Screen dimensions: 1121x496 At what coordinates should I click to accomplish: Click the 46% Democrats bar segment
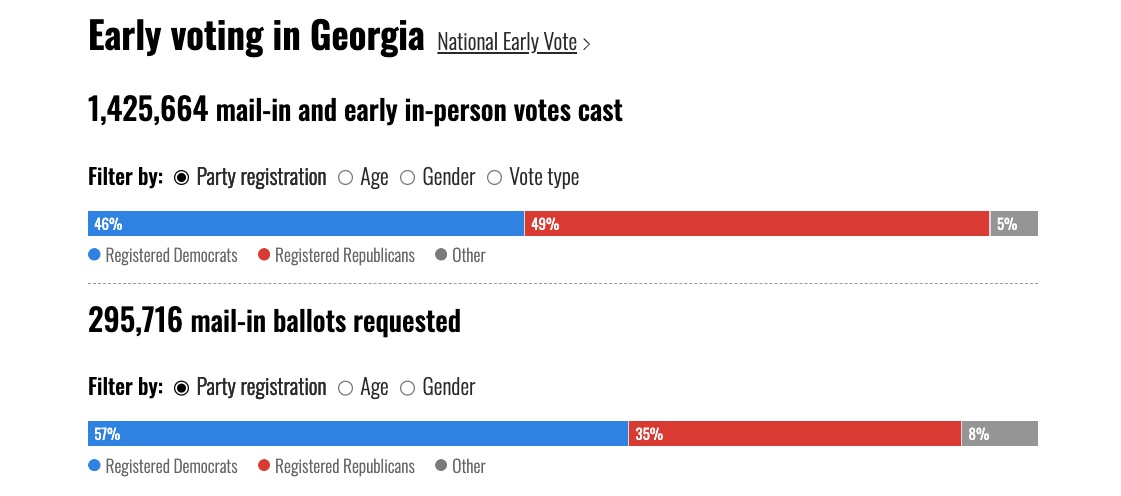click(306, 224)
